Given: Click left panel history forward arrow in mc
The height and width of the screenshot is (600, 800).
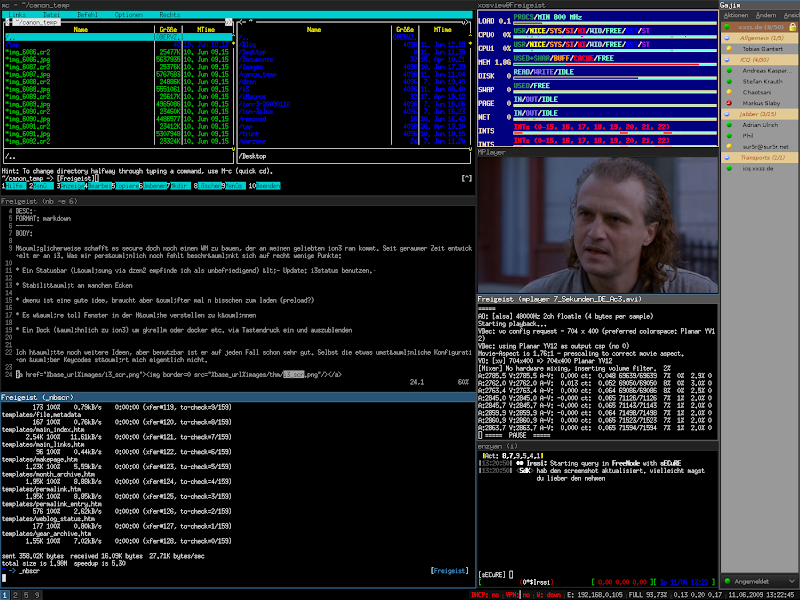Looking at the screenshot, I should coord(228,22).
